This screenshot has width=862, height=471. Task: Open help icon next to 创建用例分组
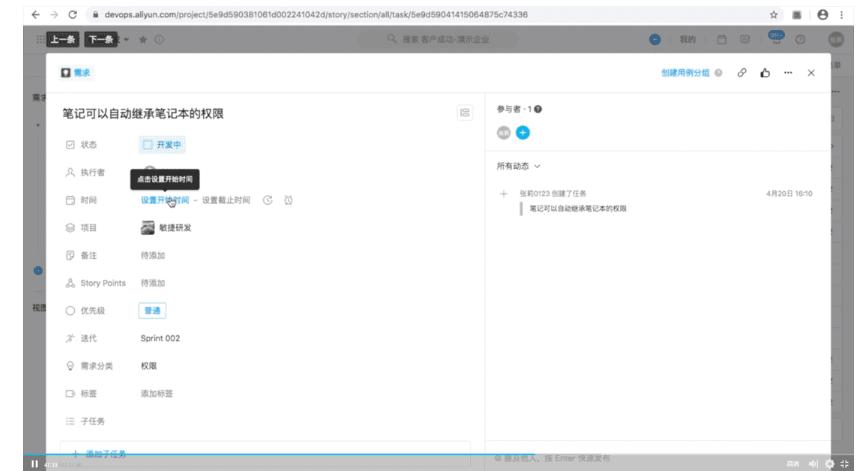(718, 73)
